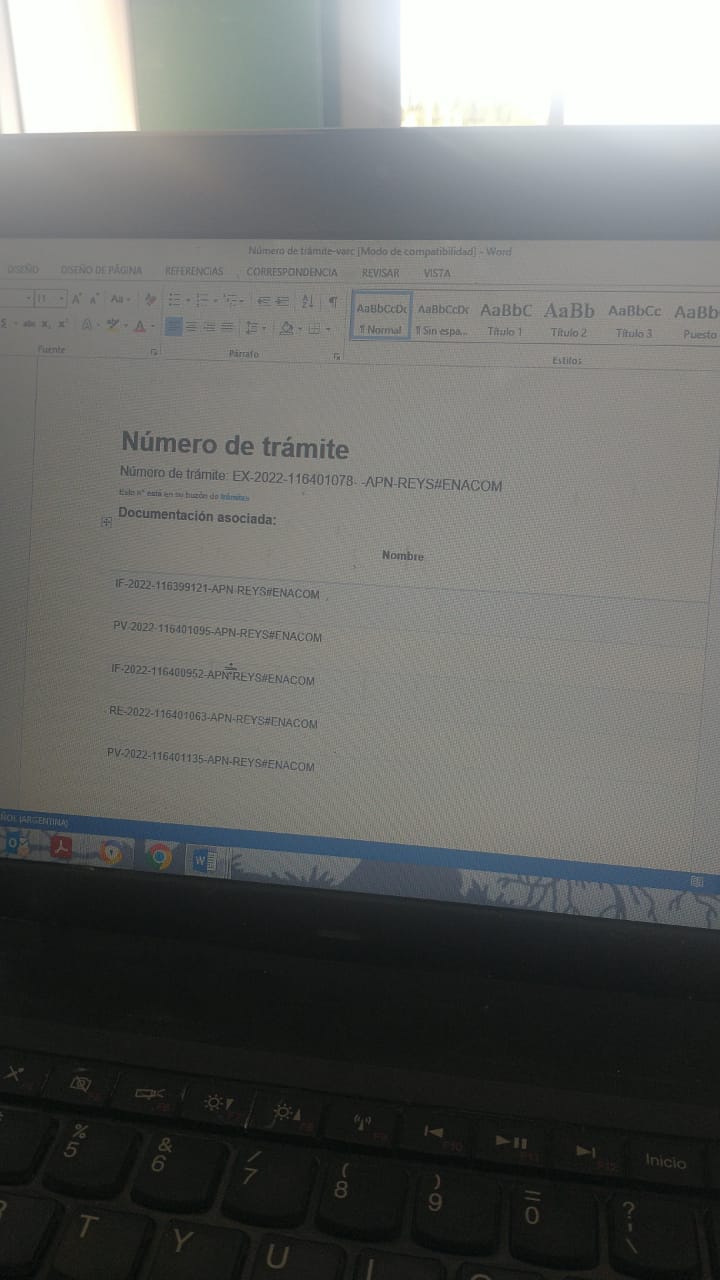Open the line spacing dropdown
The width and height of the screenshot is (720, 1280).
click(x=254, y=327)
